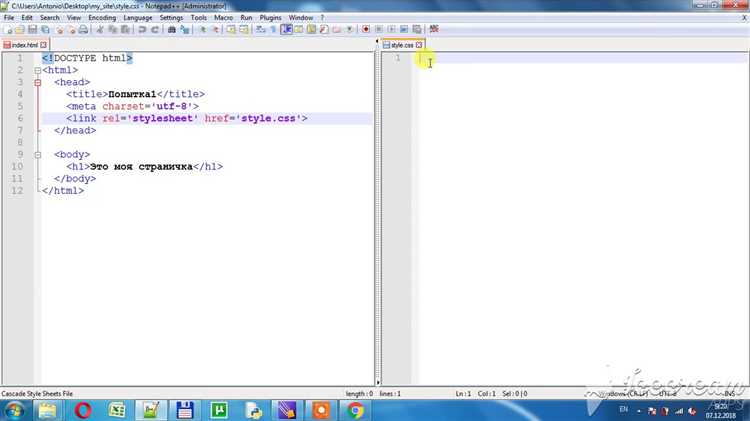Open the Encoding menu
The image size is (750, 421).
[101, 18]
